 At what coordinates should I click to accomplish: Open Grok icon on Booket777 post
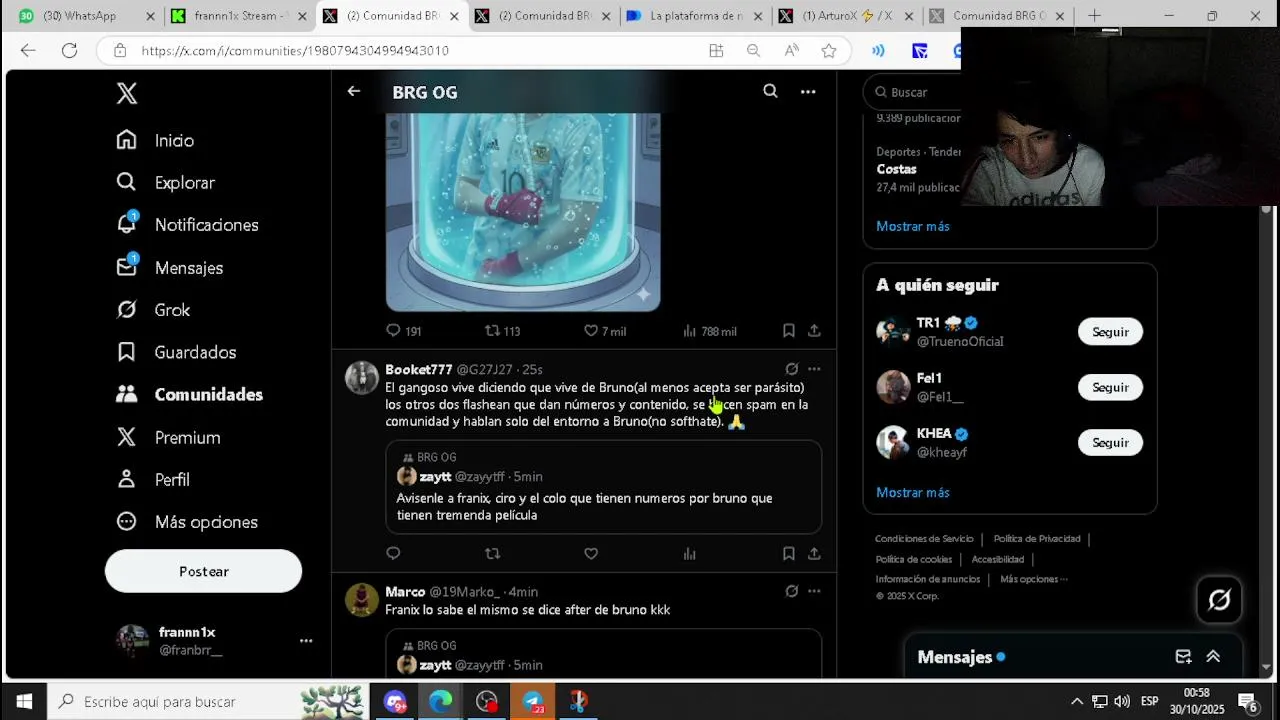(791, 369)
